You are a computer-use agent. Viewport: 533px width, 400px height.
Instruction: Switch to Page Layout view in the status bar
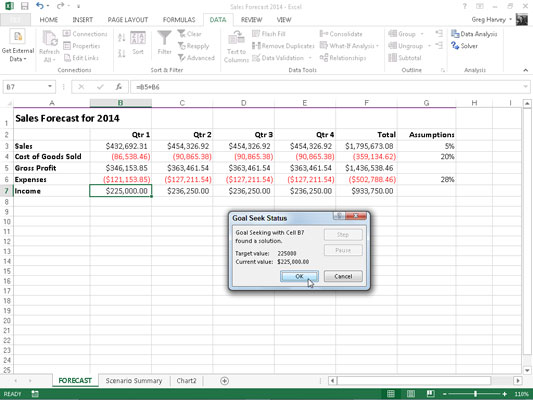pos(411,394)
